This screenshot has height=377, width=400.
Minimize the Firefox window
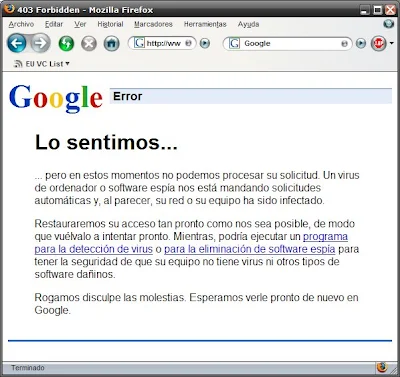365,10
